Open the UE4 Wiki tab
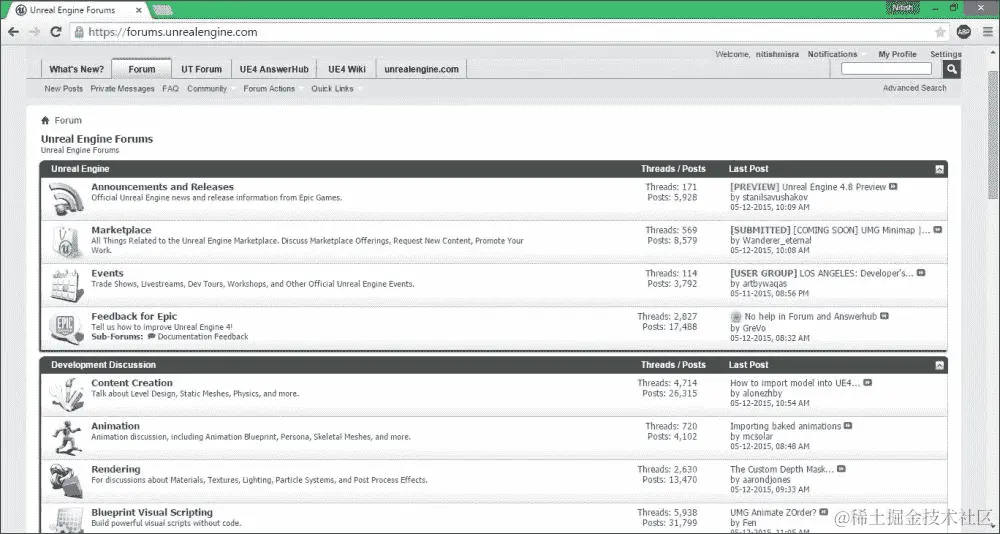 pos(347,69)
